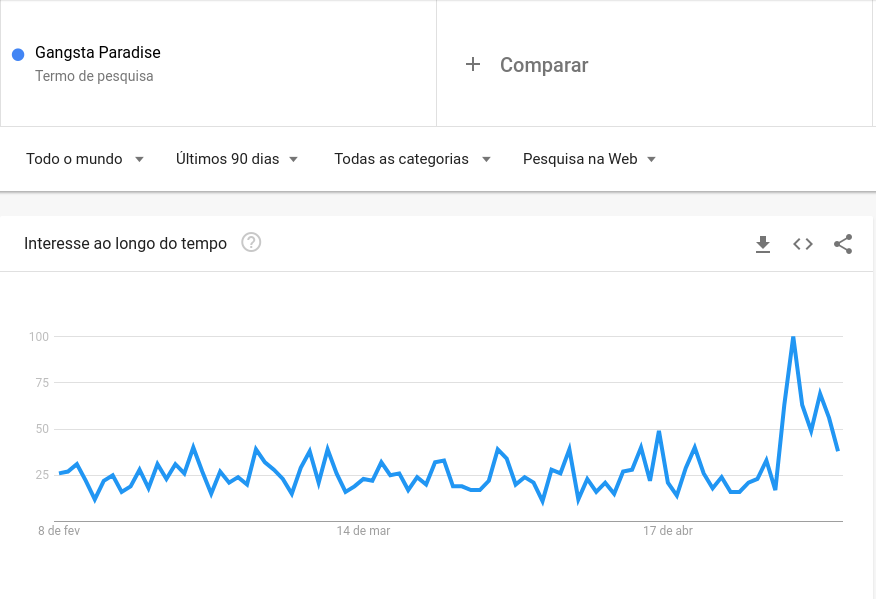The height and width of the screenshot is (599, 876).
Task: Click the Interesse ao longo do tempo title
Action: 126,244
